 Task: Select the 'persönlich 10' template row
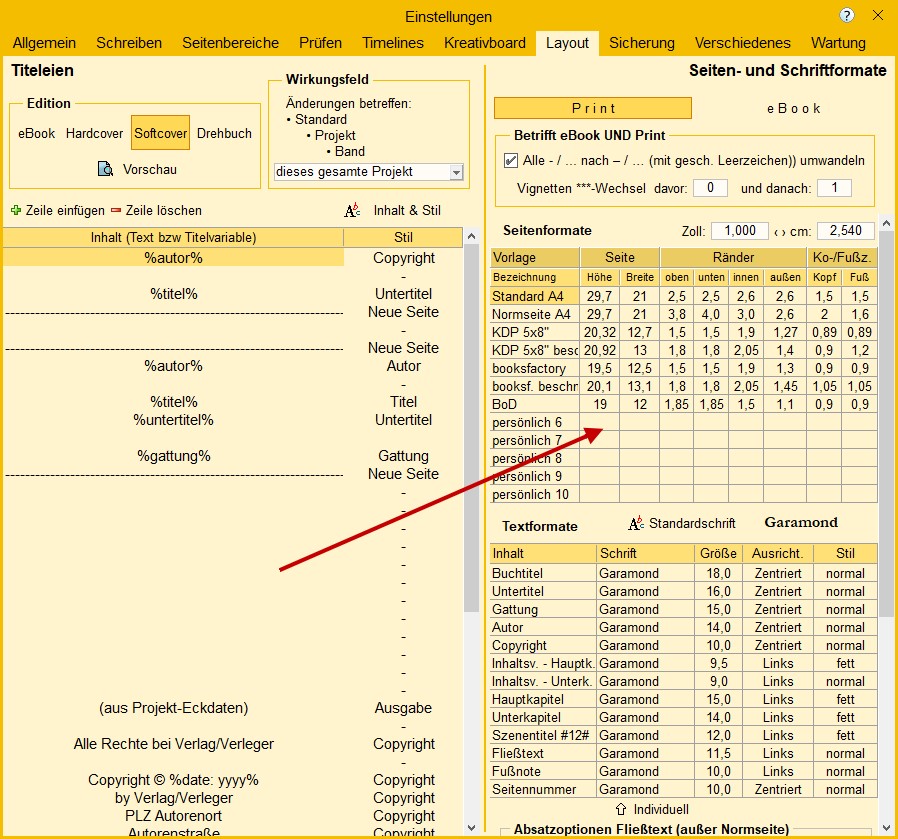tap(684, 494)
